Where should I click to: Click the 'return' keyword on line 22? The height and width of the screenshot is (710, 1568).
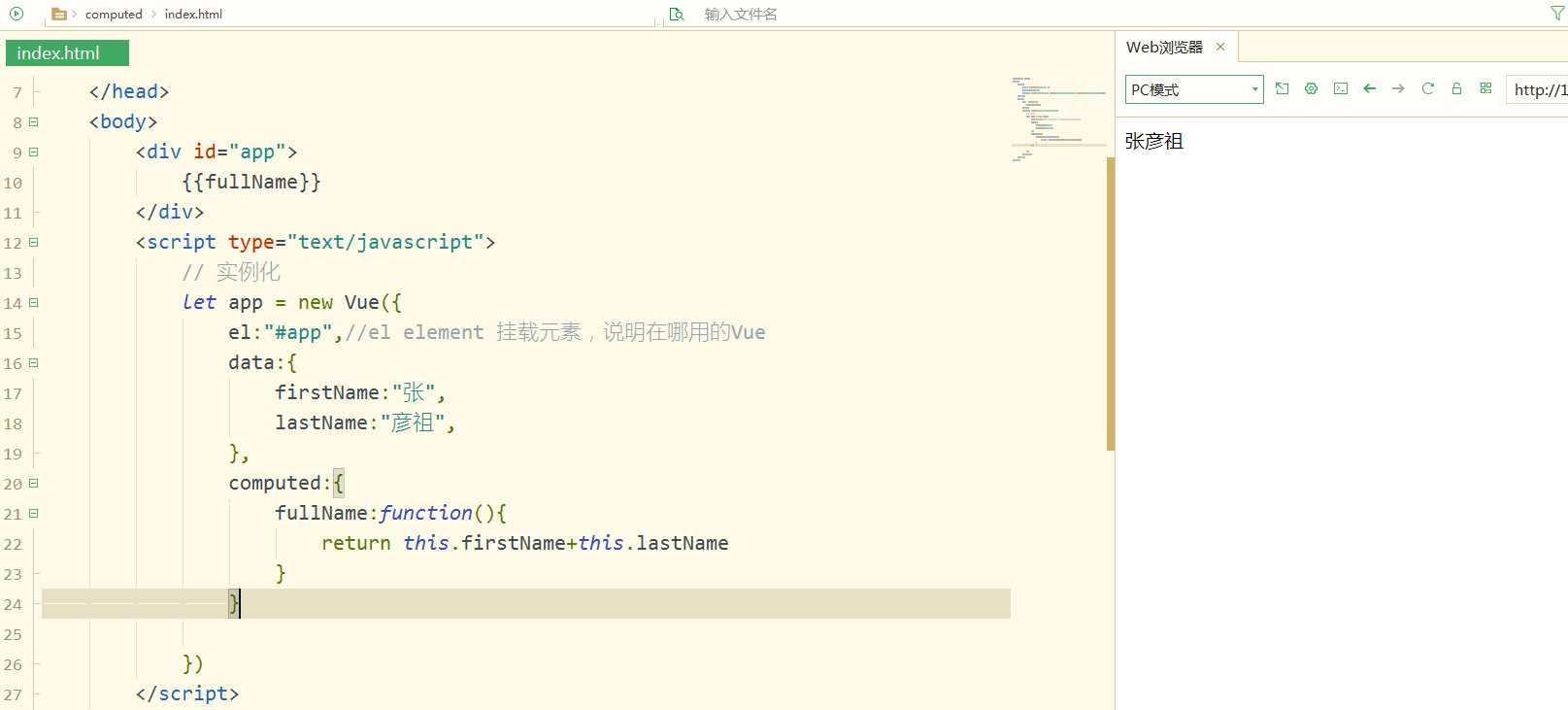pyautogui.click(x=356, y=543)
